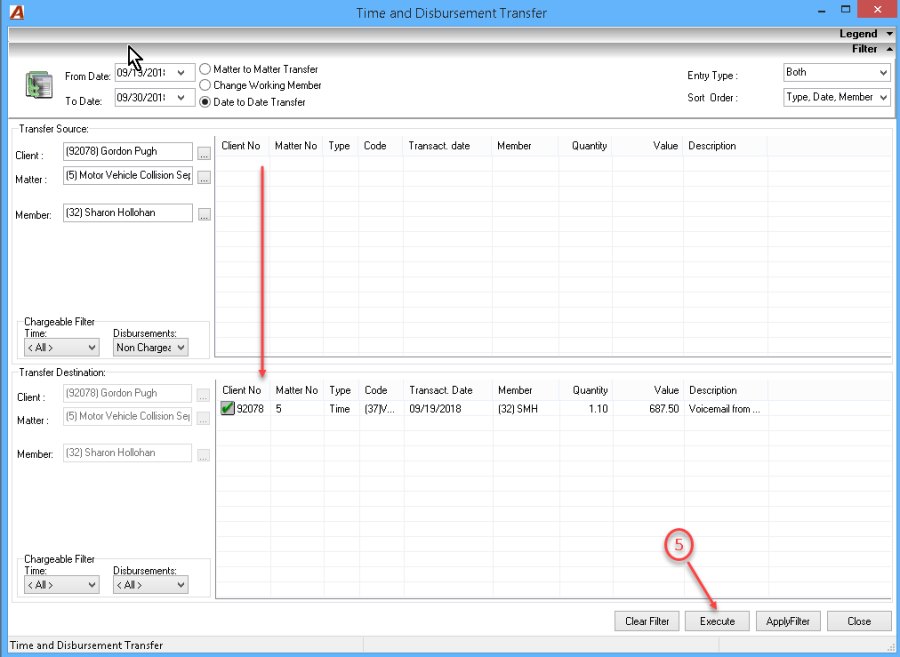The width and height of the screenshot is (900, 657).
Task: Click the transfer icon beside From Date
Action: [x=39, y=84]
